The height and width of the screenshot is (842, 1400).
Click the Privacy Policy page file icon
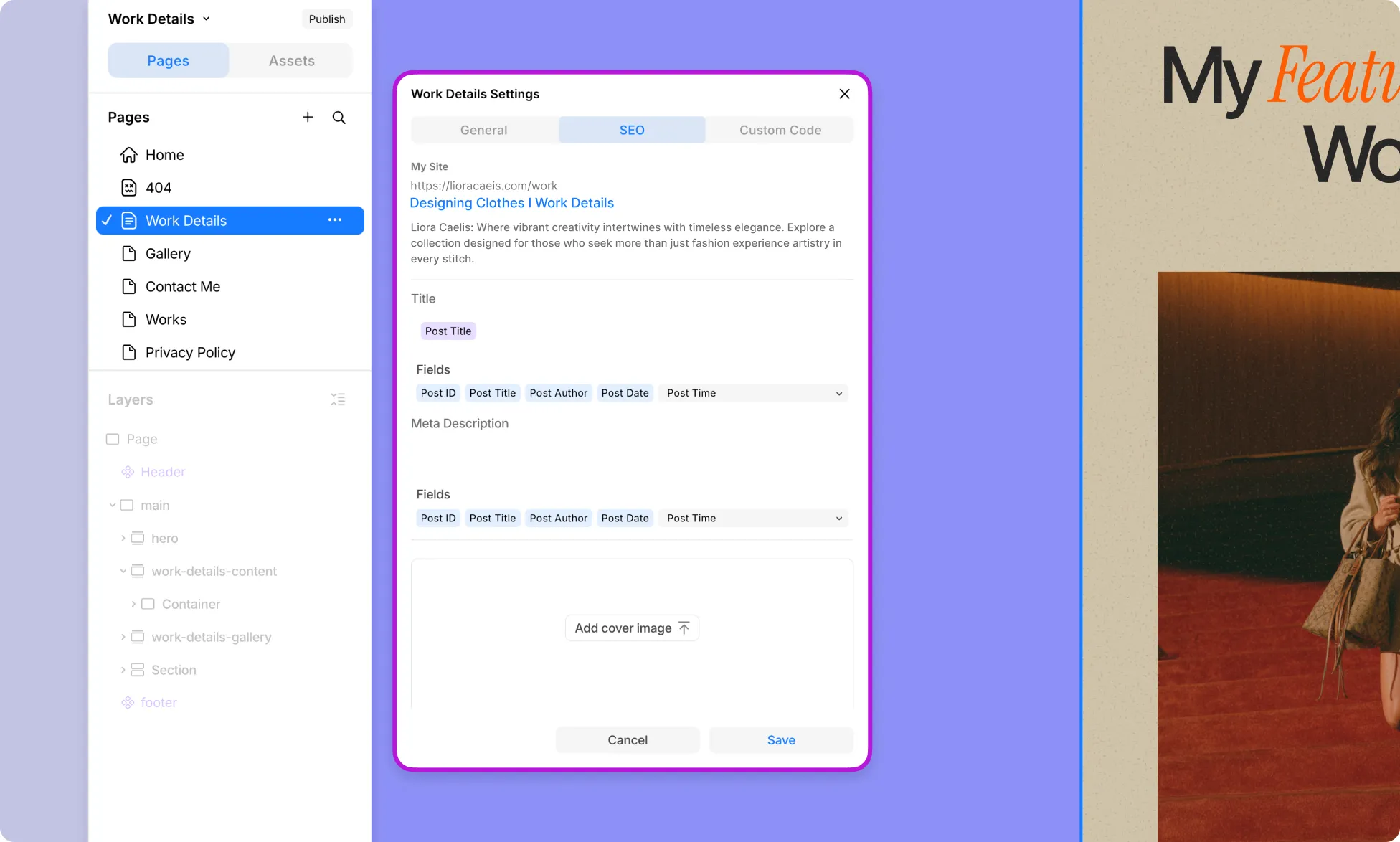[129, 353]
